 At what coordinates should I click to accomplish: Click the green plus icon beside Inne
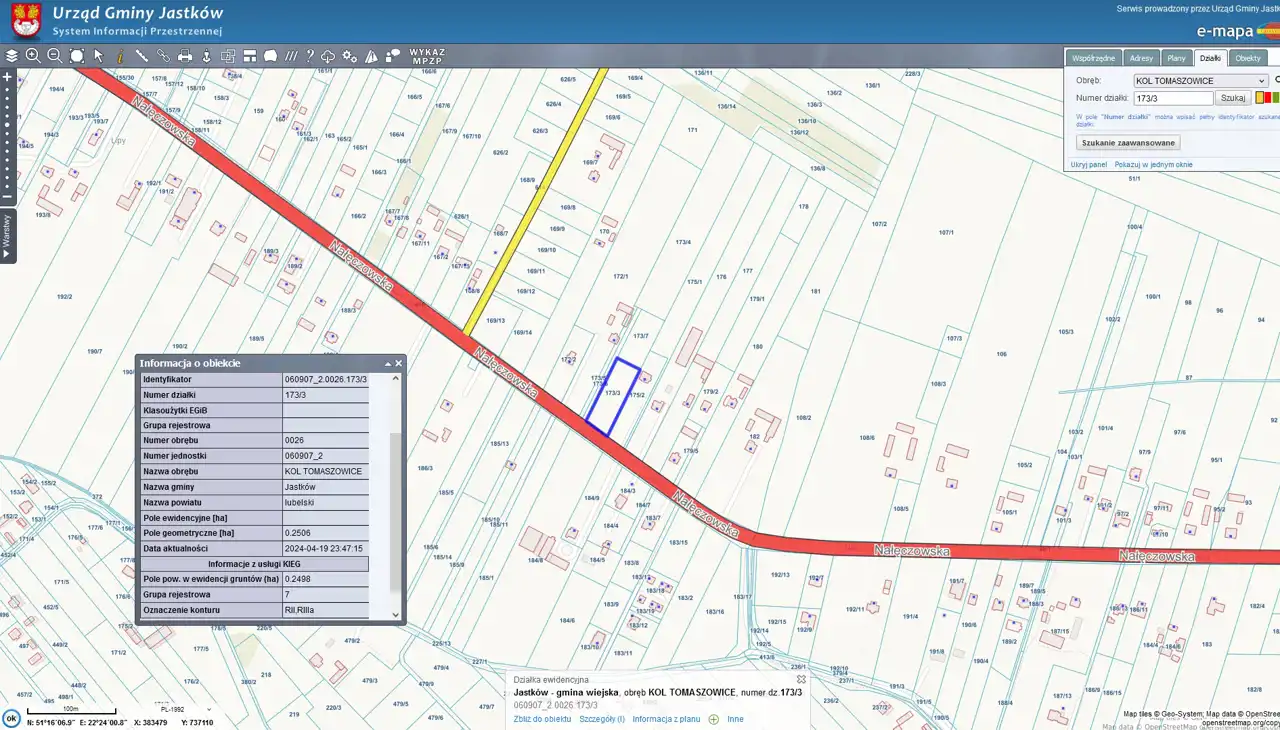713,719
